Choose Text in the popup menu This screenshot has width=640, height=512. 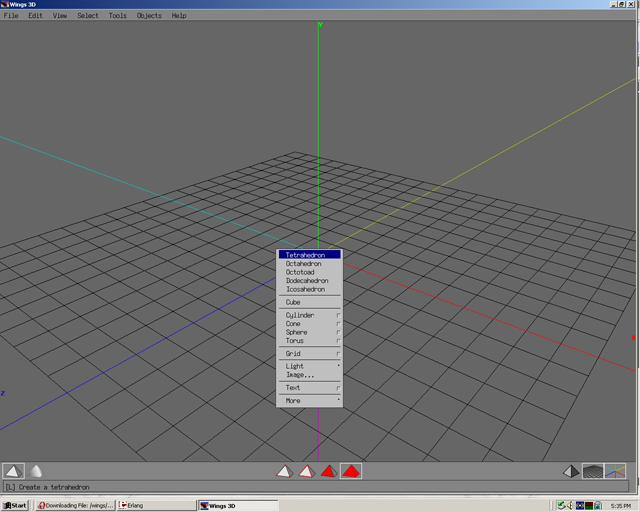pos(309,388)
